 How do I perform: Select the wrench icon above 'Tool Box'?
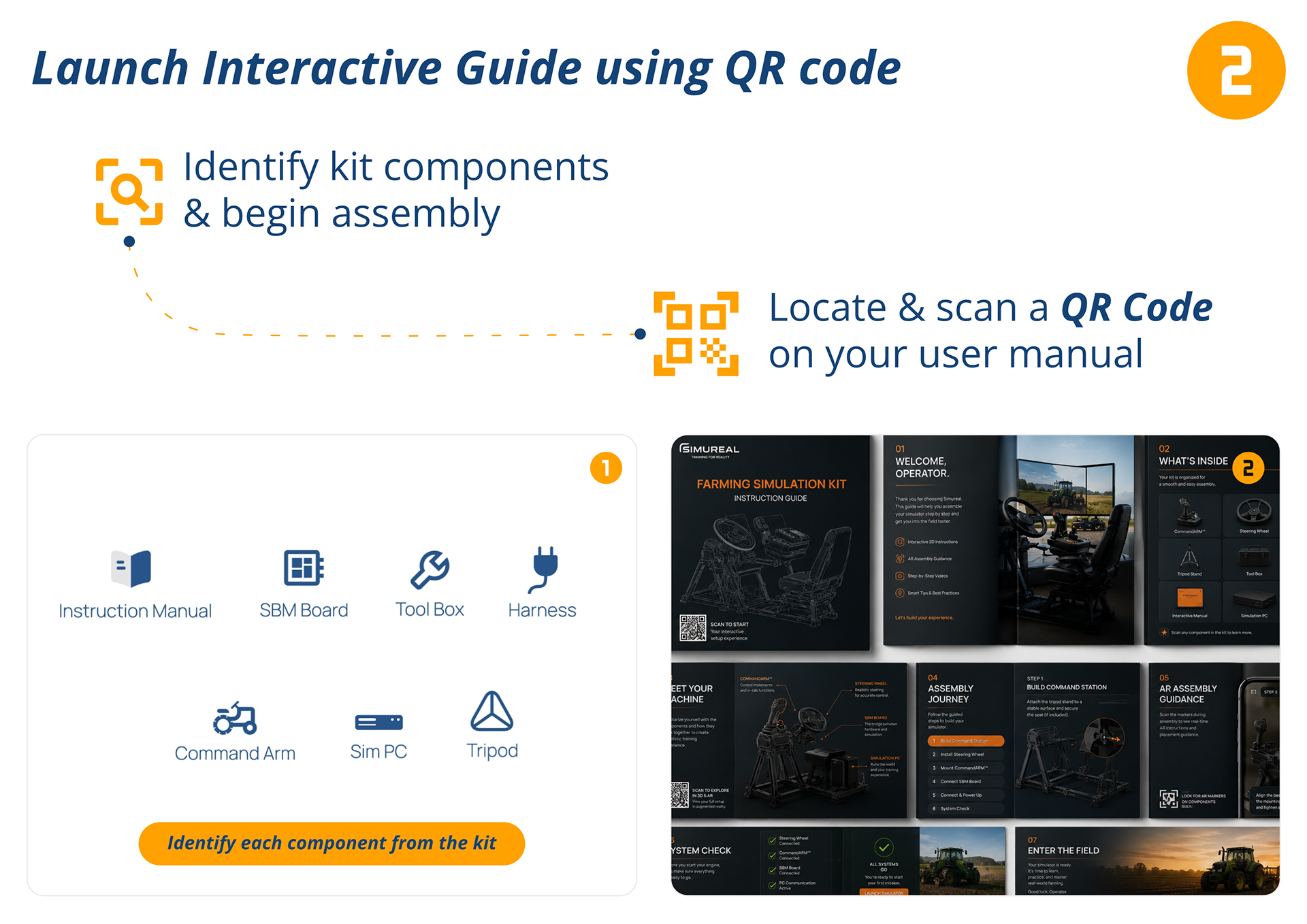[430, 569]
